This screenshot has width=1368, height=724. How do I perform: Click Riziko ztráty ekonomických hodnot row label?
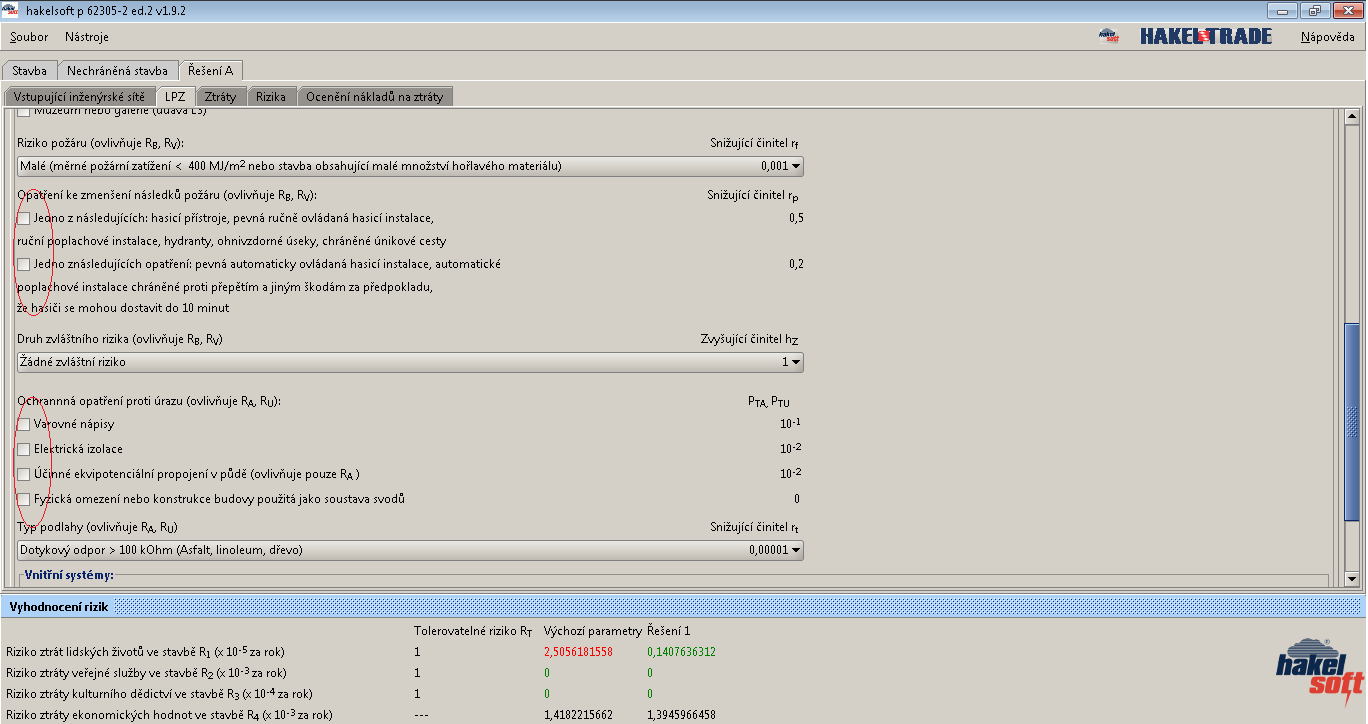pyautogui.click(x=169, y=715)
